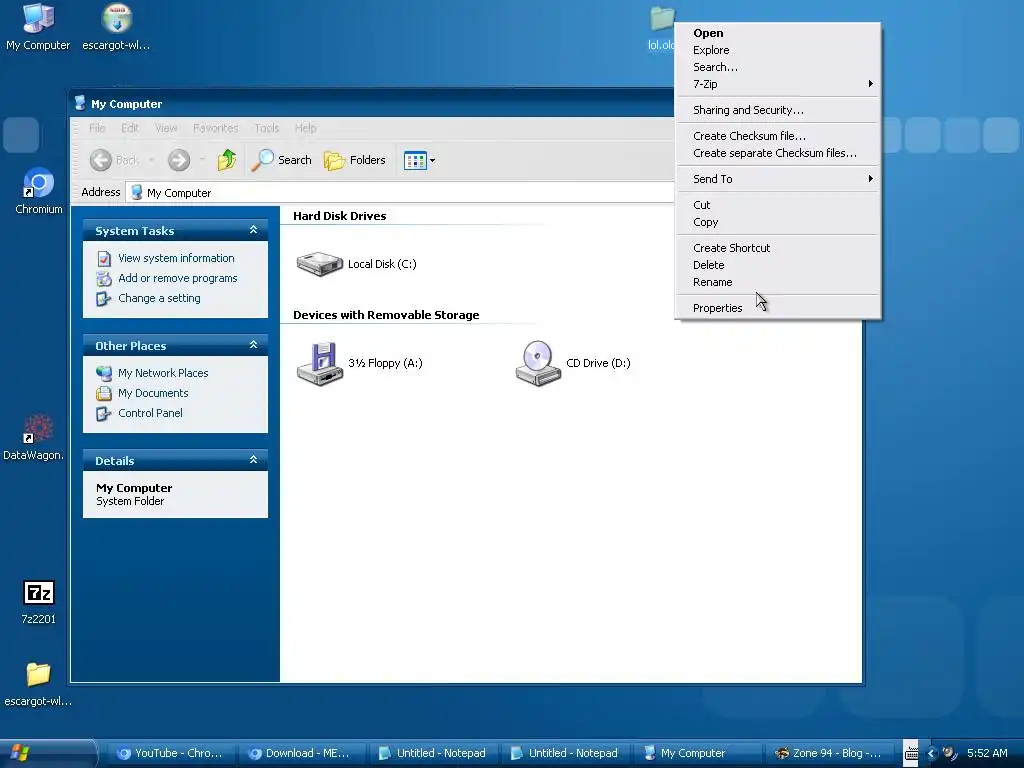
Task: Click the My Computer title bar icon
Action: 80,103
